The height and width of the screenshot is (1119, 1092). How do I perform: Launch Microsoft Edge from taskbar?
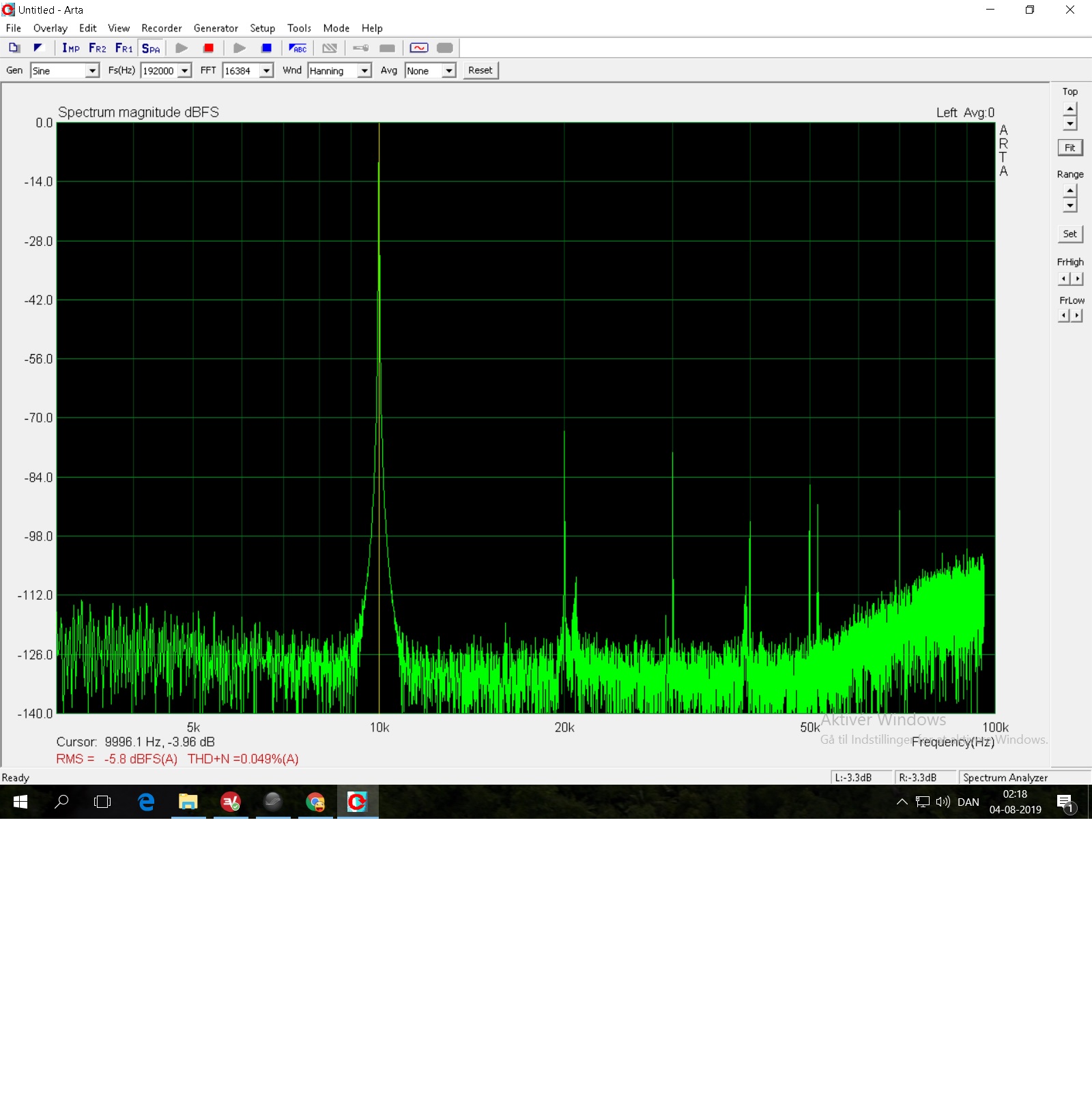coord(146,802)
